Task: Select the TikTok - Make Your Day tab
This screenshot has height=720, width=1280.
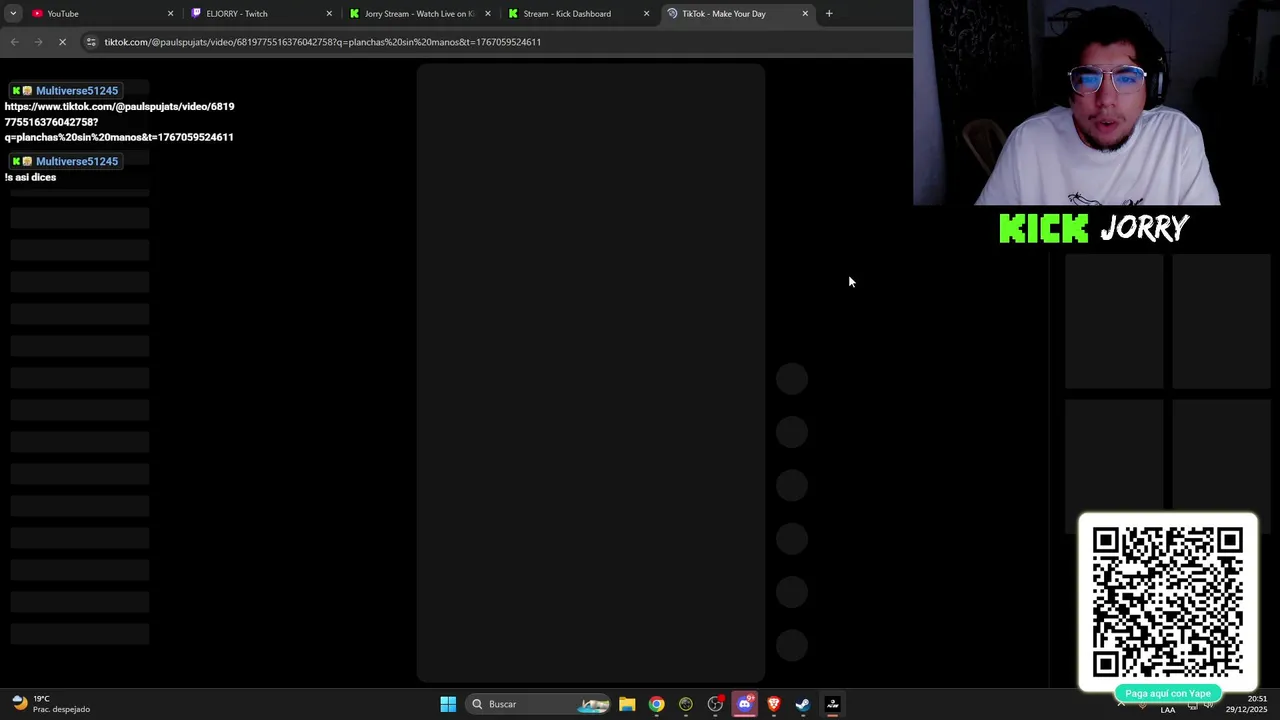Action: 738,13
